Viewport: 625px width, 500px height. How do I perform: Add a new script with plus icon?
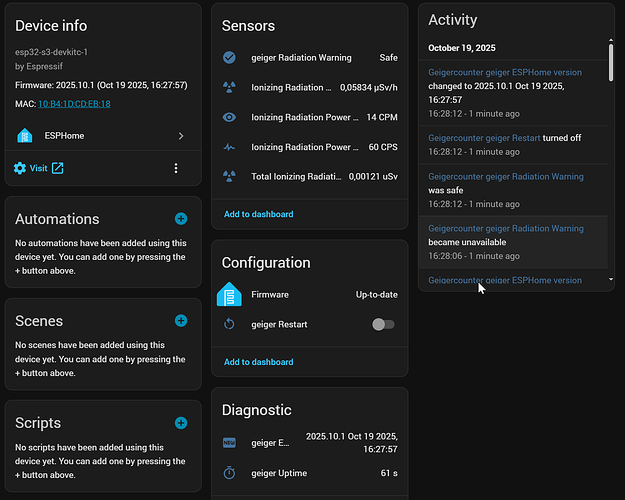tap(181, 423)
